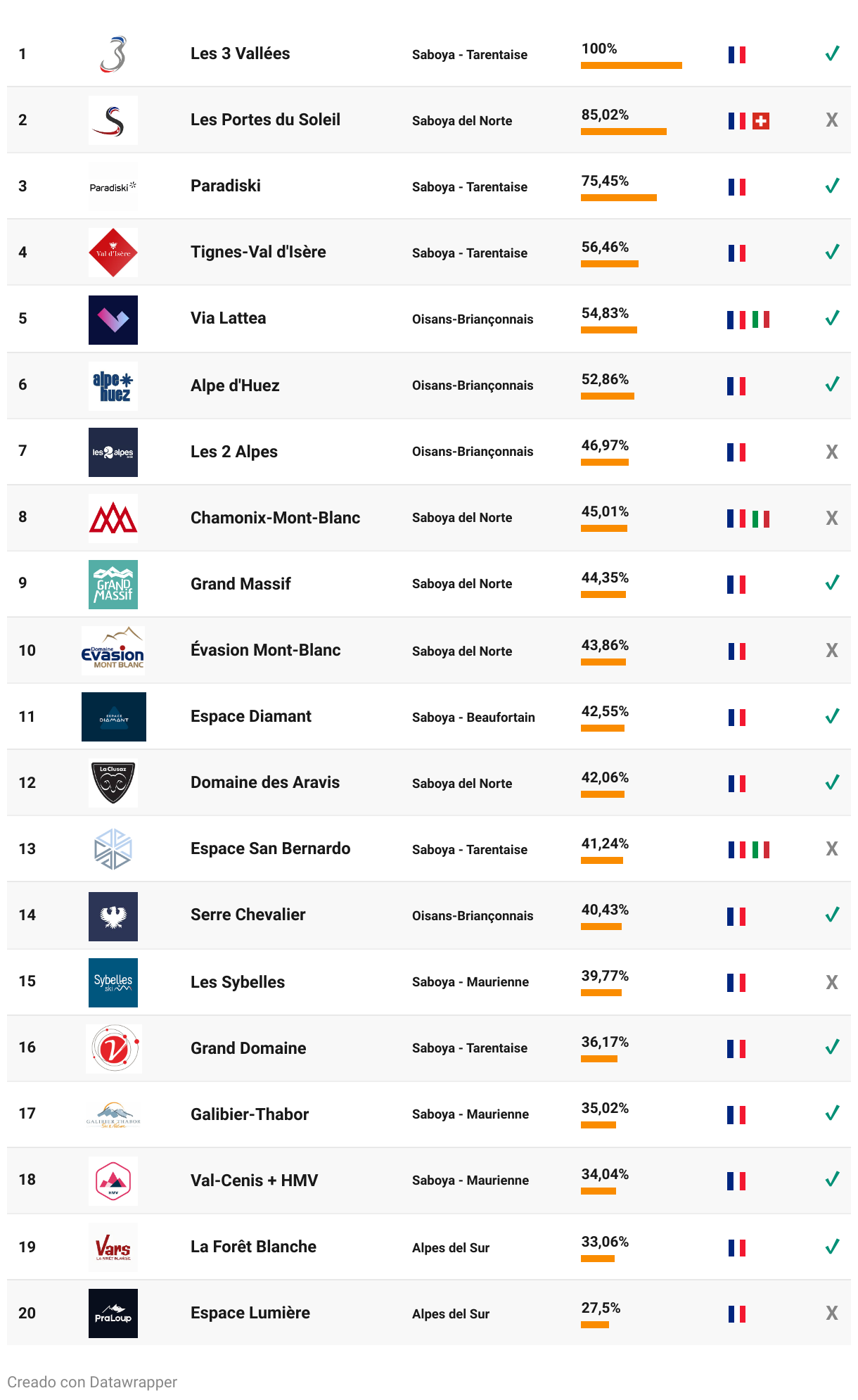Click the Les 3 Vallées logo icon

113,55
